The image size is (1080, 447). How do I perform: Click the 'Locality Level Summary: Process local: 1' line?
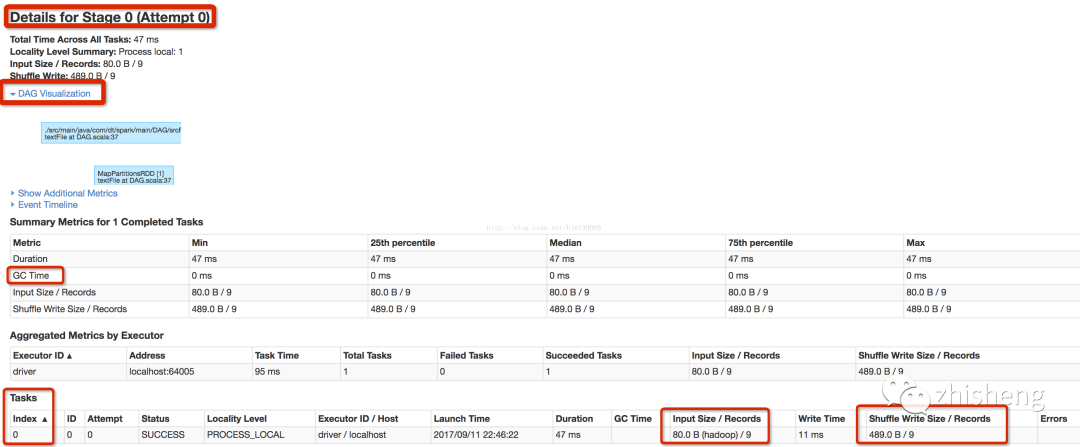pyautogui.click(x=96, y=52)
